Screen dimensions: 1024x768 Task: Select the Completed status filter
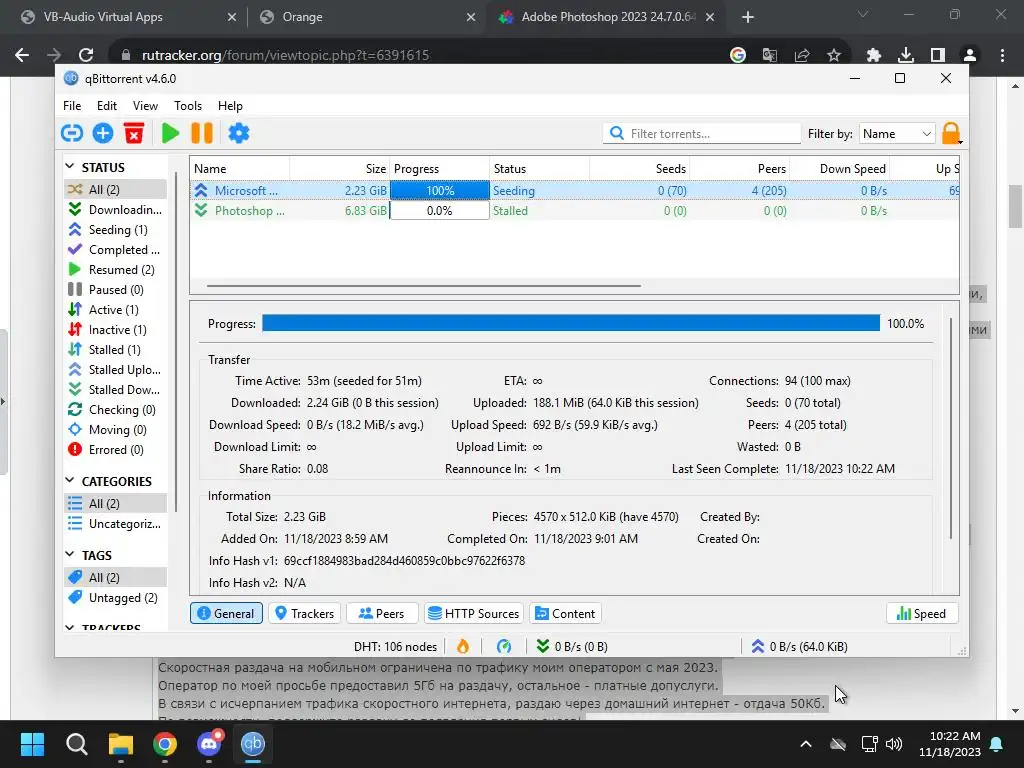116,249
